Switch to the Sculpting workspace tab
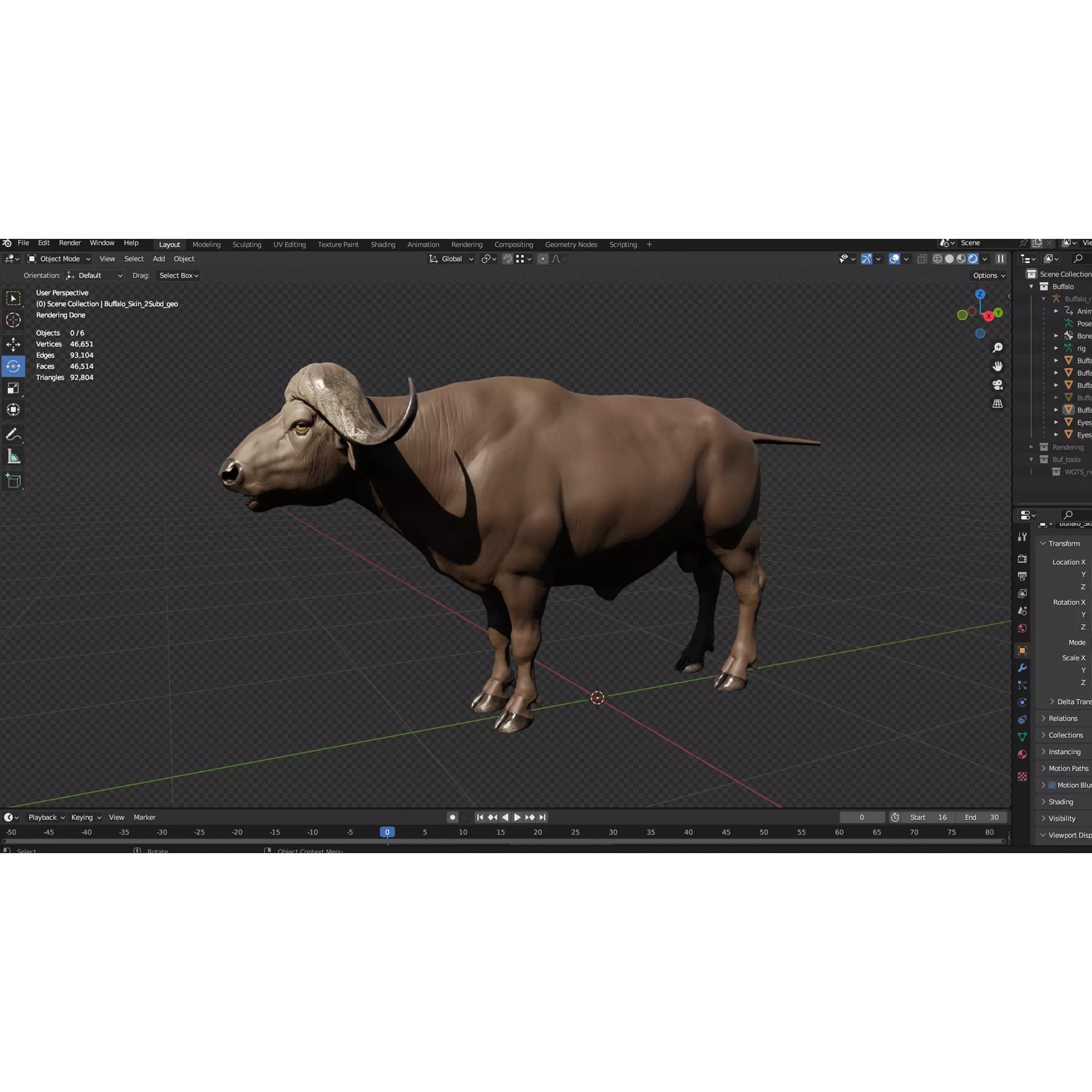 (247, 244)
